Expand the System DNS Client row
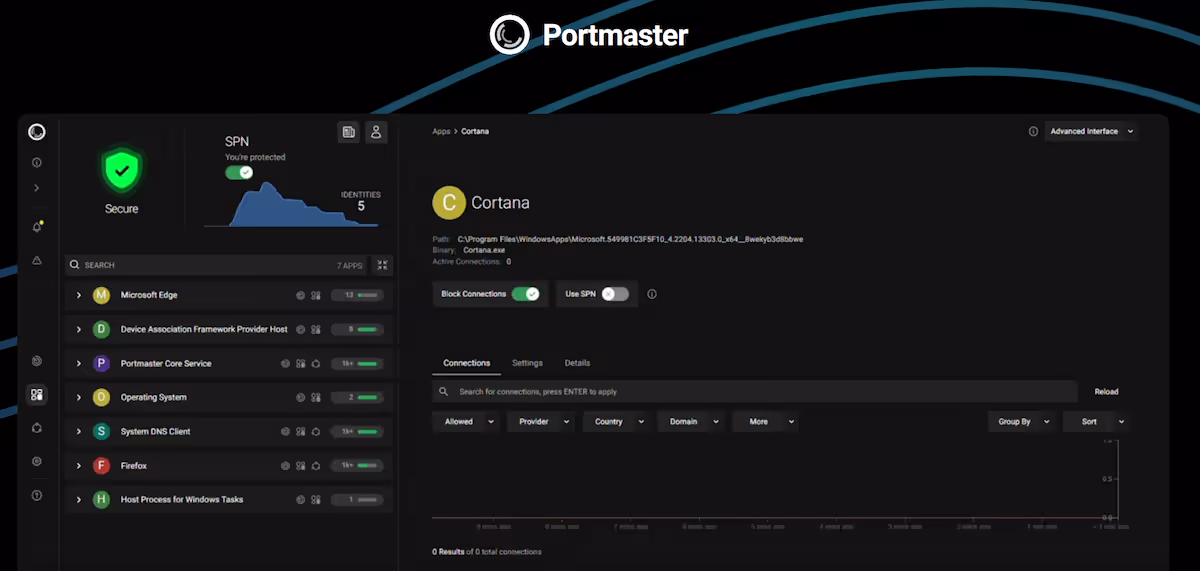 tap(79, 432)
